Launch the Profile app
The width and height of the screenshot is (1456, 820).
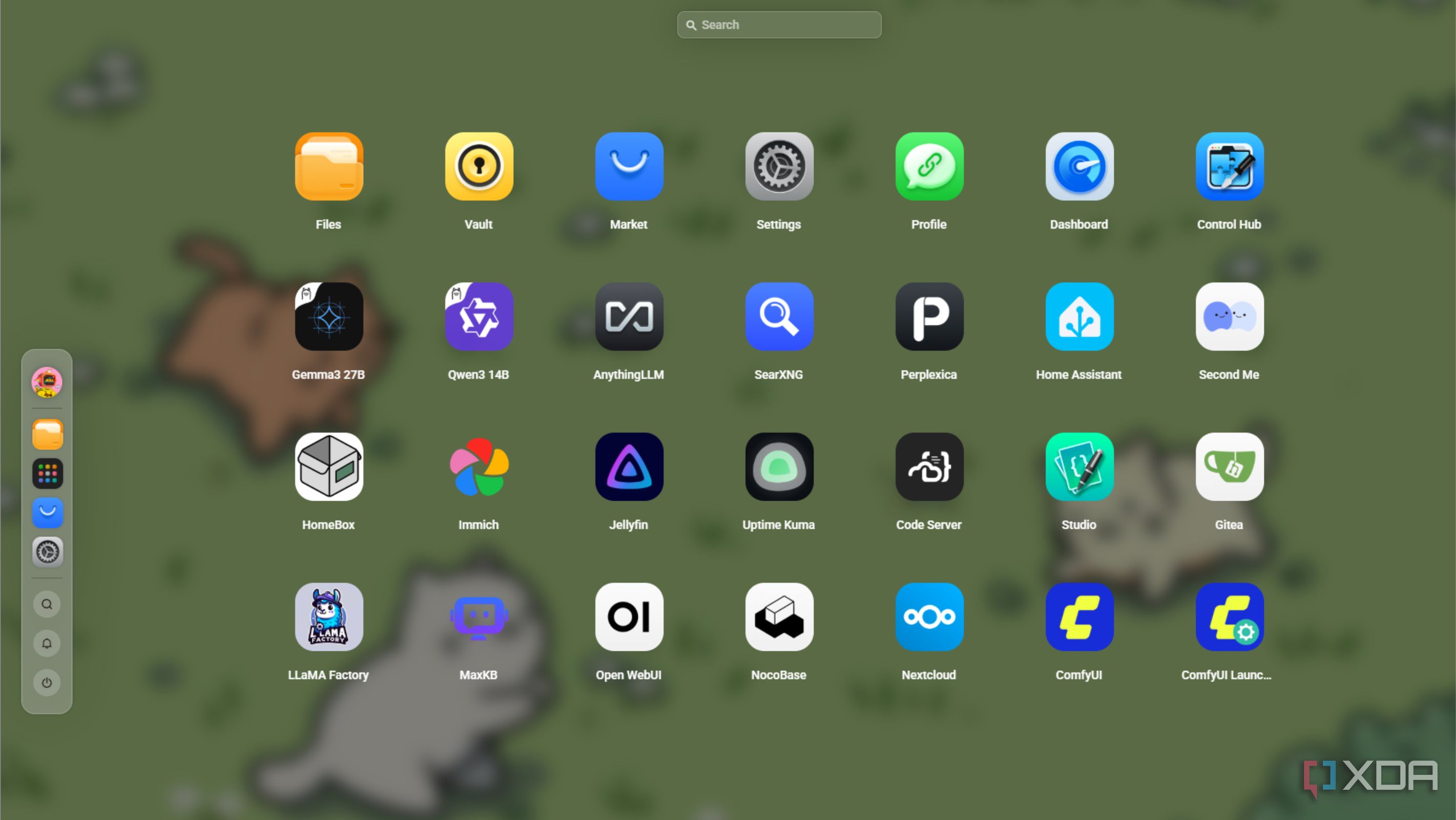(929, 166)
